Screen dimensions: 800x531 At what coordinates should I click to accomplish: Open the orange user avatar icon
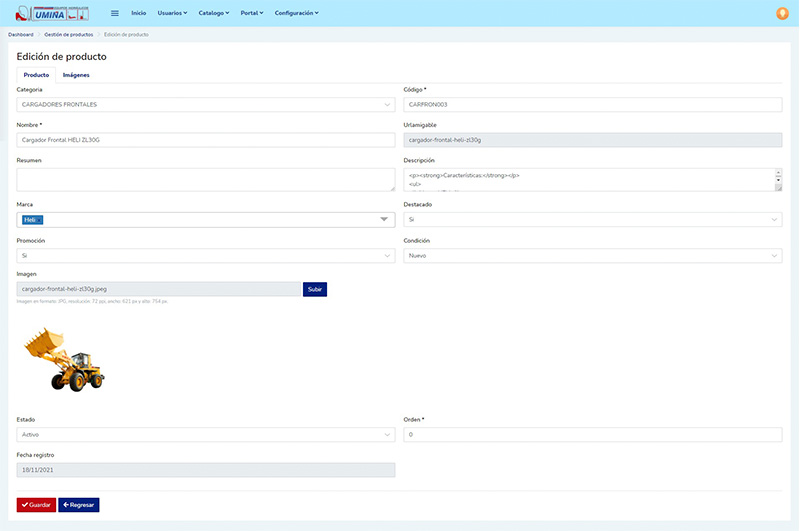[782, 13]
